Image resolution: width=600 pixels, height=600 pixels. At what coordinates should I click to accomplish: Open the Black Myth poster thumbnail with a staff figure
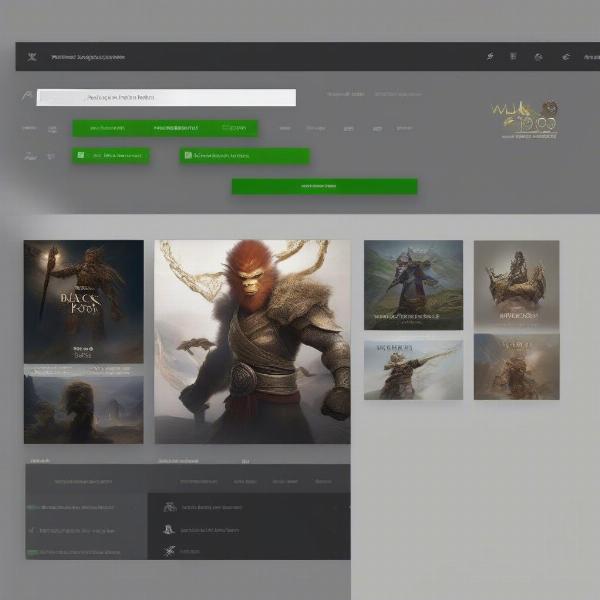click(x=84, y=302)
